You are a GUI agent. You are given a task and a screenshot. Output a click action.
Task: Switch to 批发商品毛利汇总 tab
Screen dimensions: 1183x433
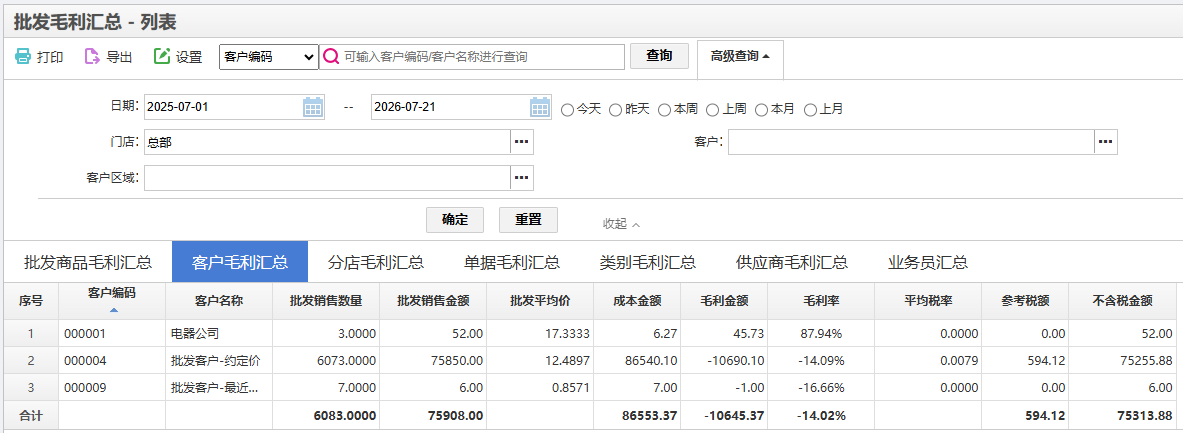[88, 263]
